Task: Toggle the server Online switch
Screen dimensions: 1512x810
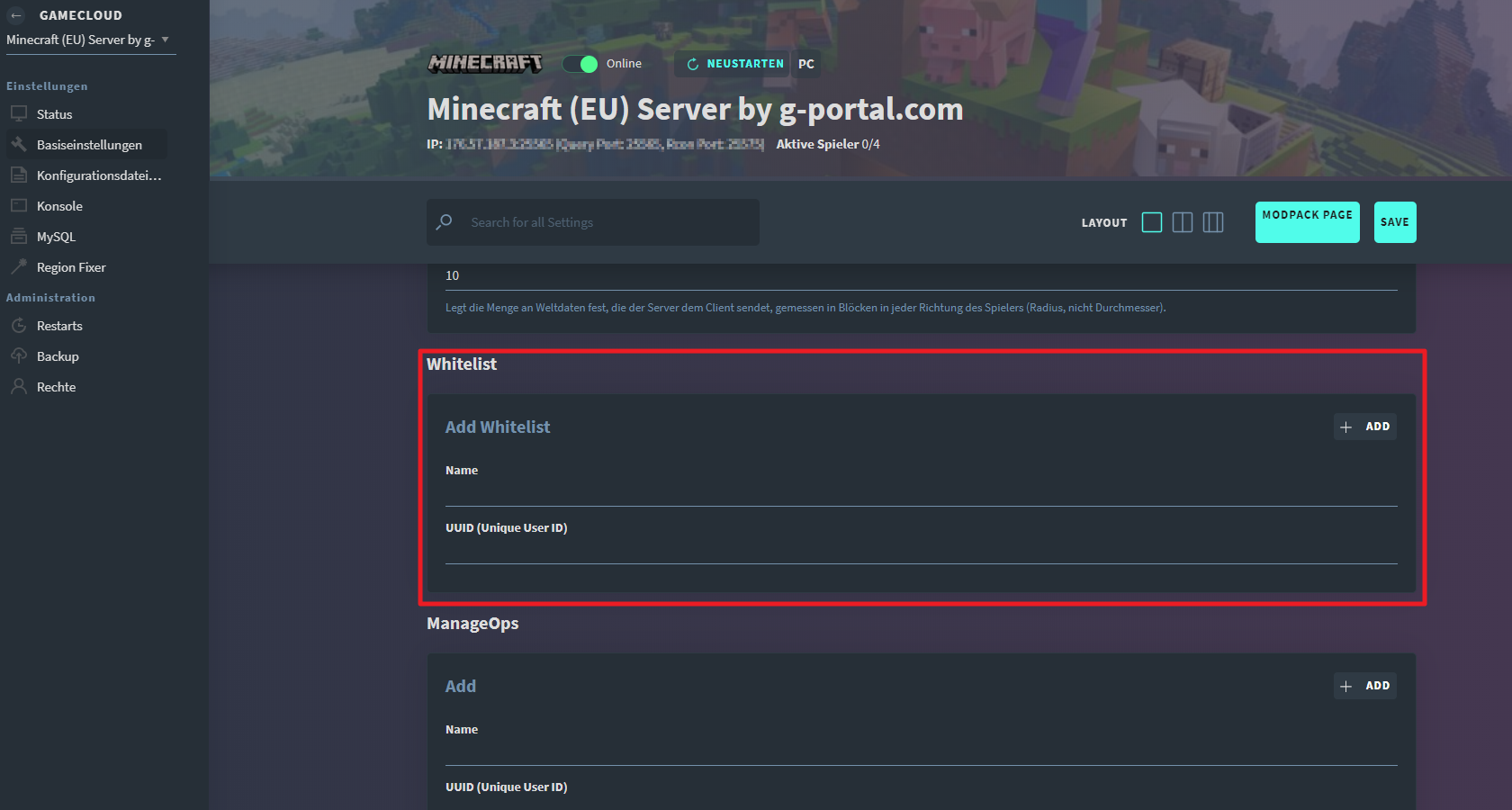Action: pyautogui.click(x=580, y=64)
